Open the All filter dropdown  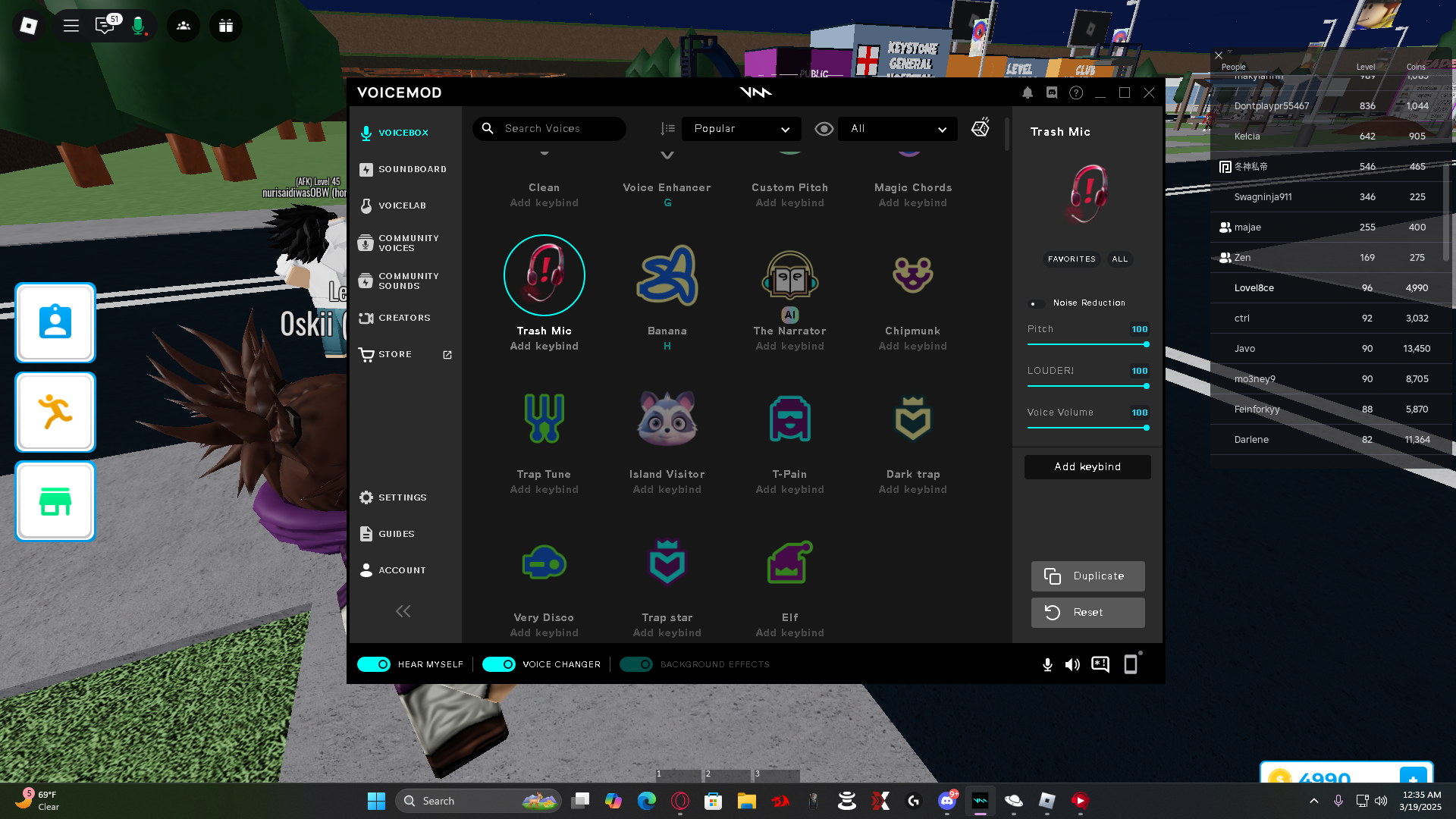(x=898, y=129)
